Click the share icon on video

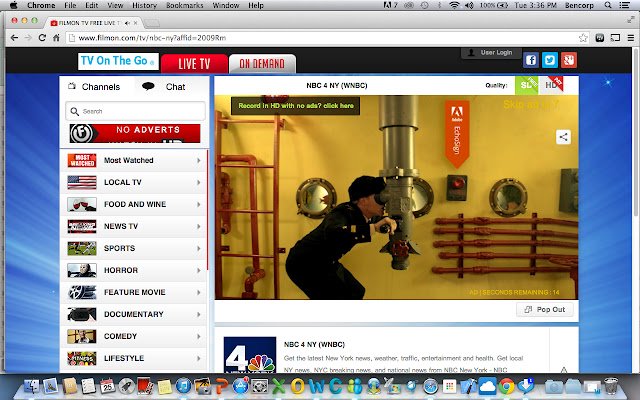coord(563,137)
